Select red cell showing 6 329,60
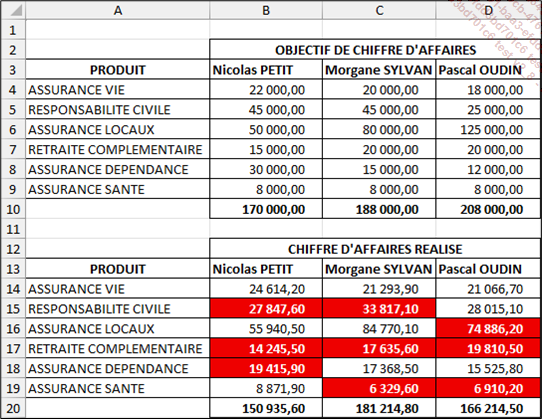 click(379, 388)
